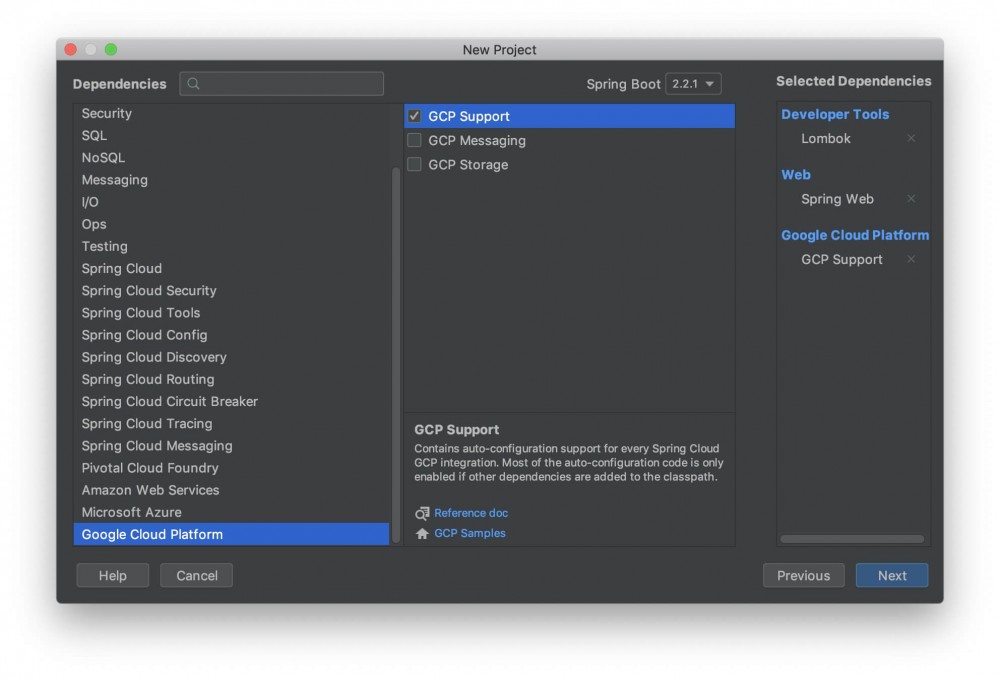
Task: Select the NoSQL category
Action: coord(103,158)
